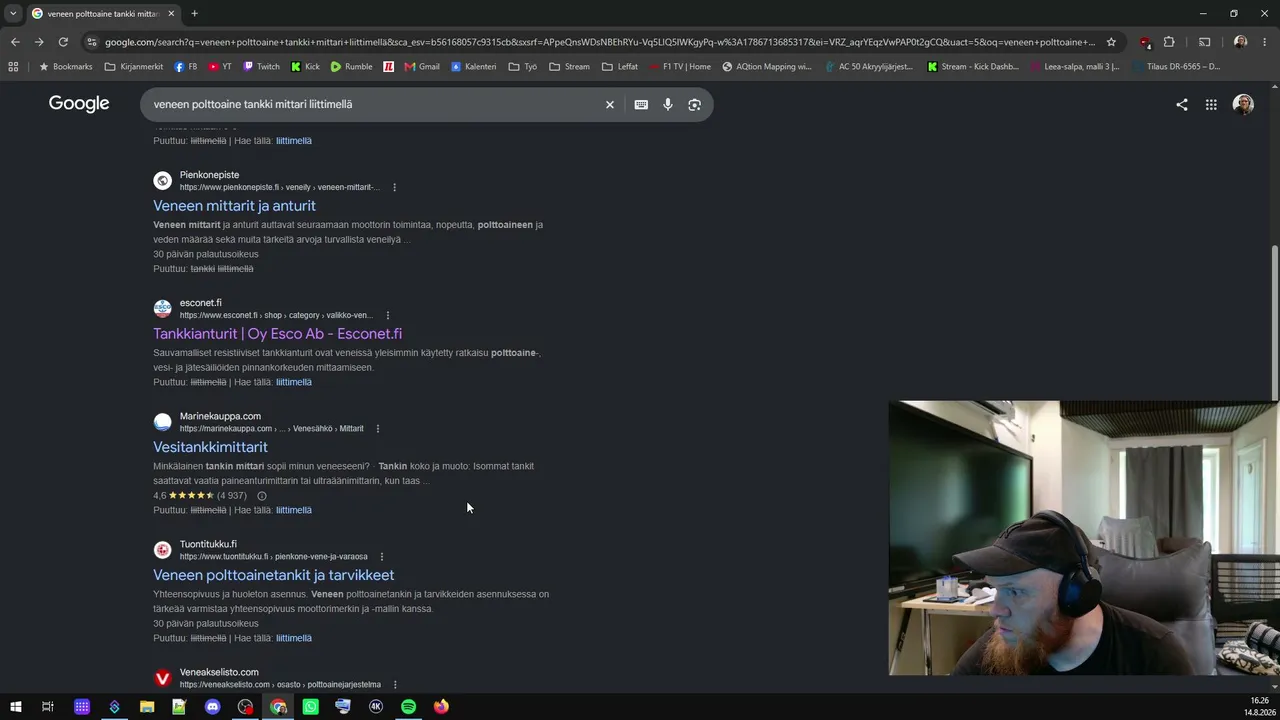Open the Kalenteri bookmark
The width and height of the screenshot is (1280, 720).
pyautogui.click(x=473, y=67)
